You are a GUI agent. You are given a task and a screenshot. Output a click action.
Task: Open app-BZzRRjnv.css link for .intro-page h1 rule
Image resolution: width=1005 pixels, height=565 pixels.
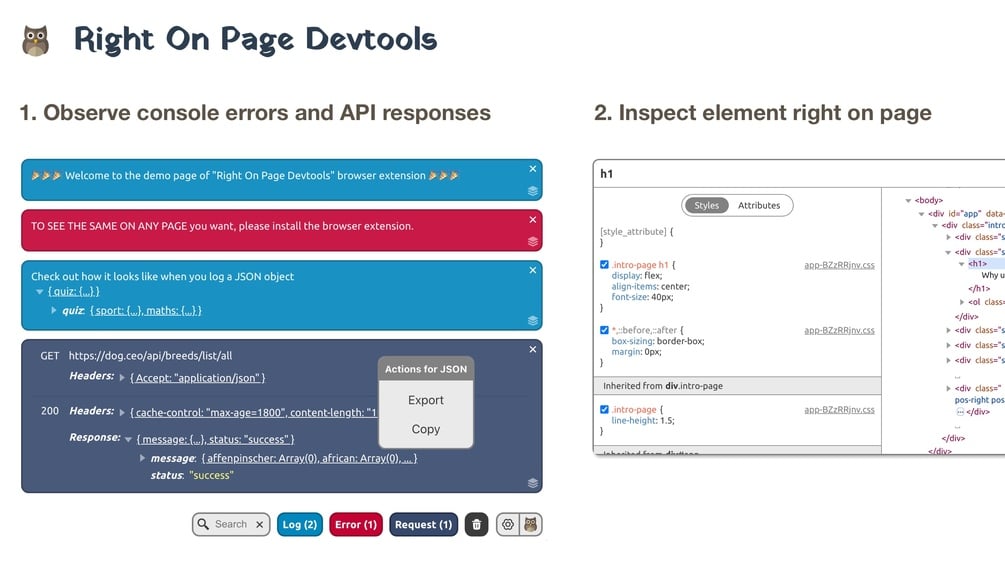[x=839, y=265]
